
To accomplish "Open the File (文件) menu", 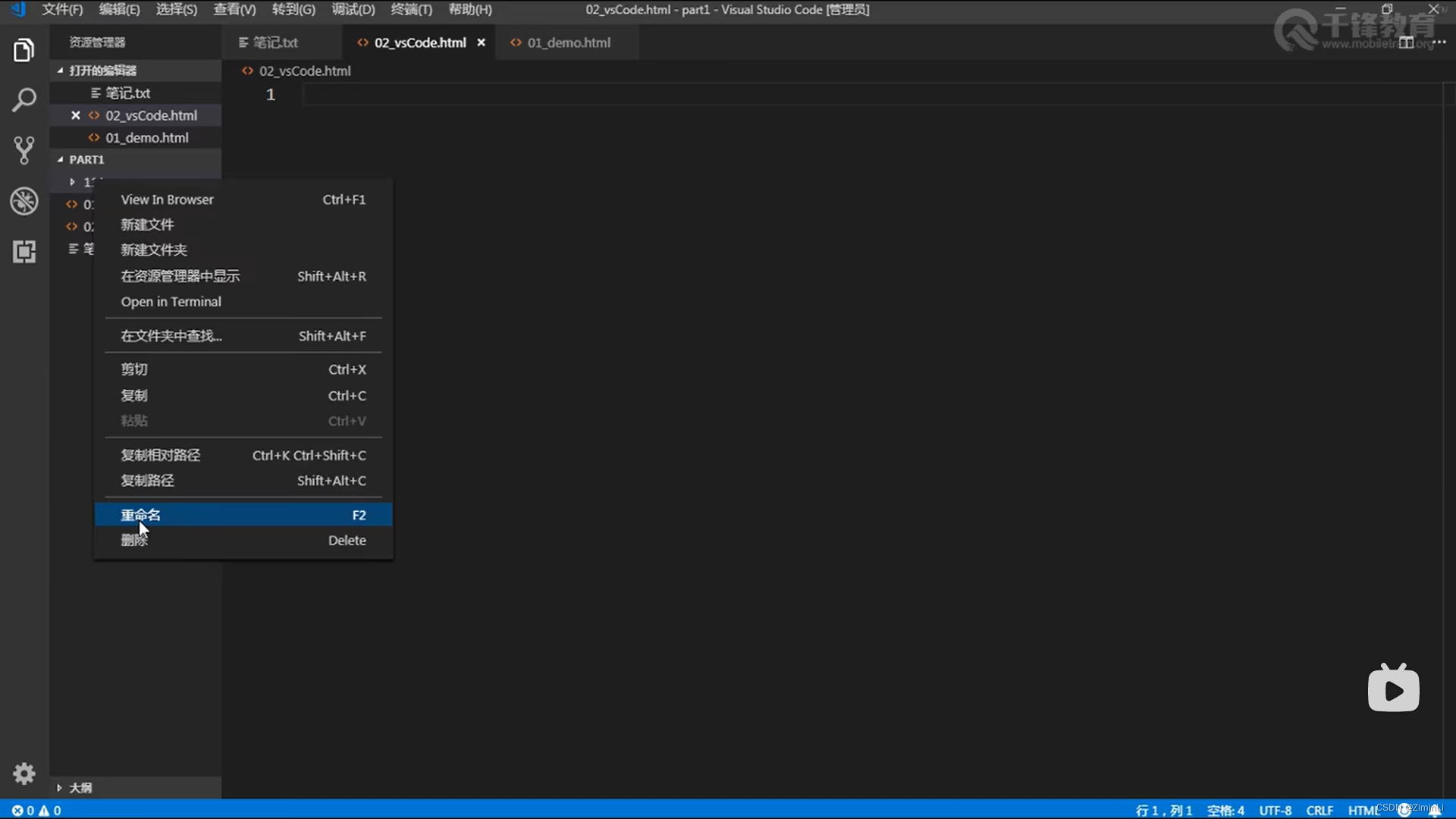I will click(x=61, y=10).
